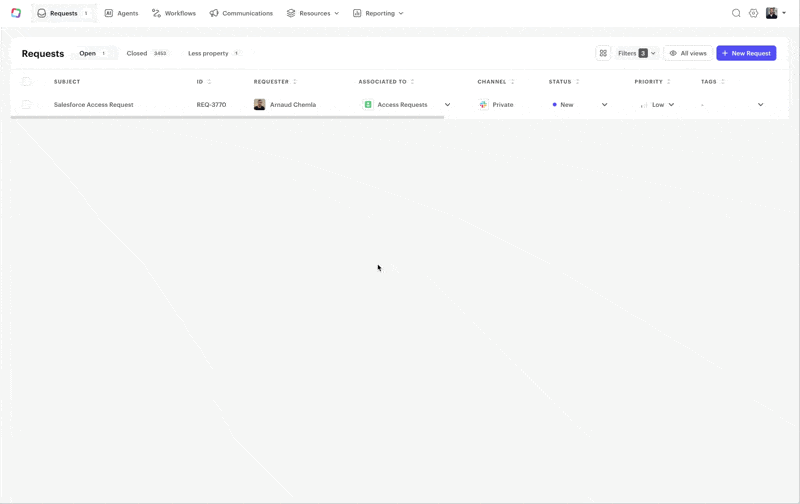This screenshot has width=800, height=504.
Task: Click the user profile avatar
Action: [772, 13]
